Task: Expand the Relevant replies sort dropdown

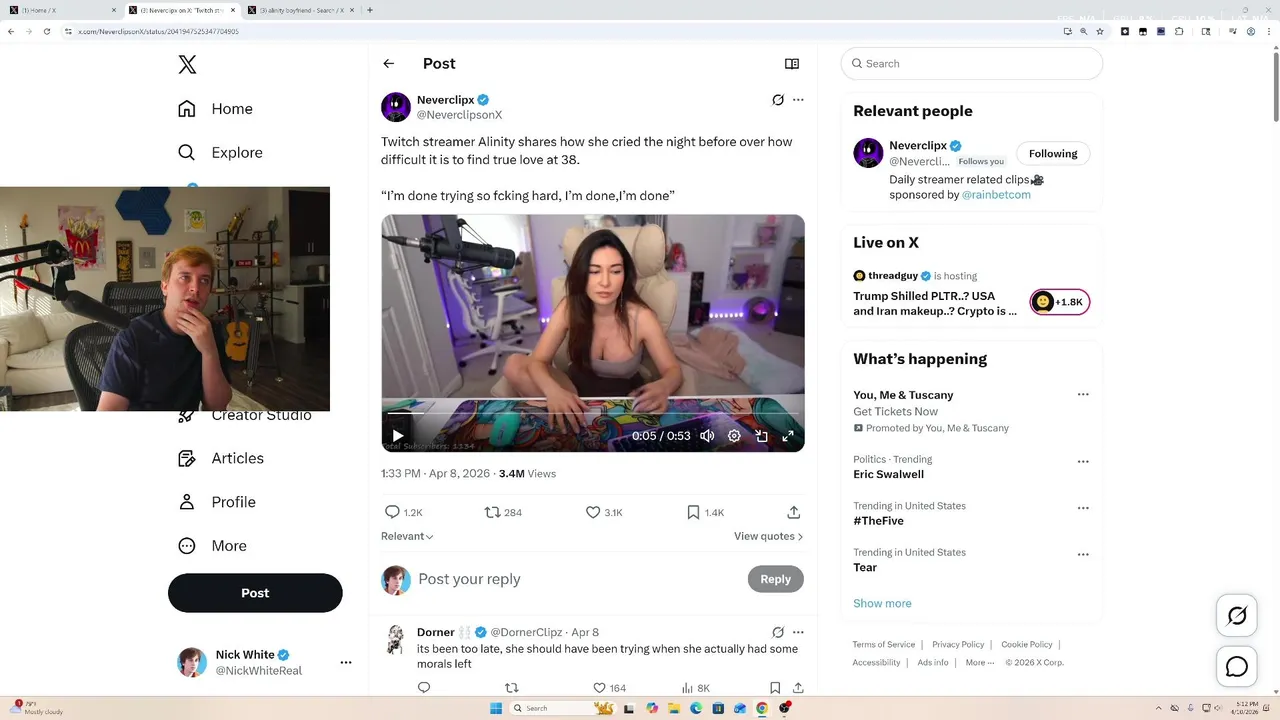Action: pos(407,536)
